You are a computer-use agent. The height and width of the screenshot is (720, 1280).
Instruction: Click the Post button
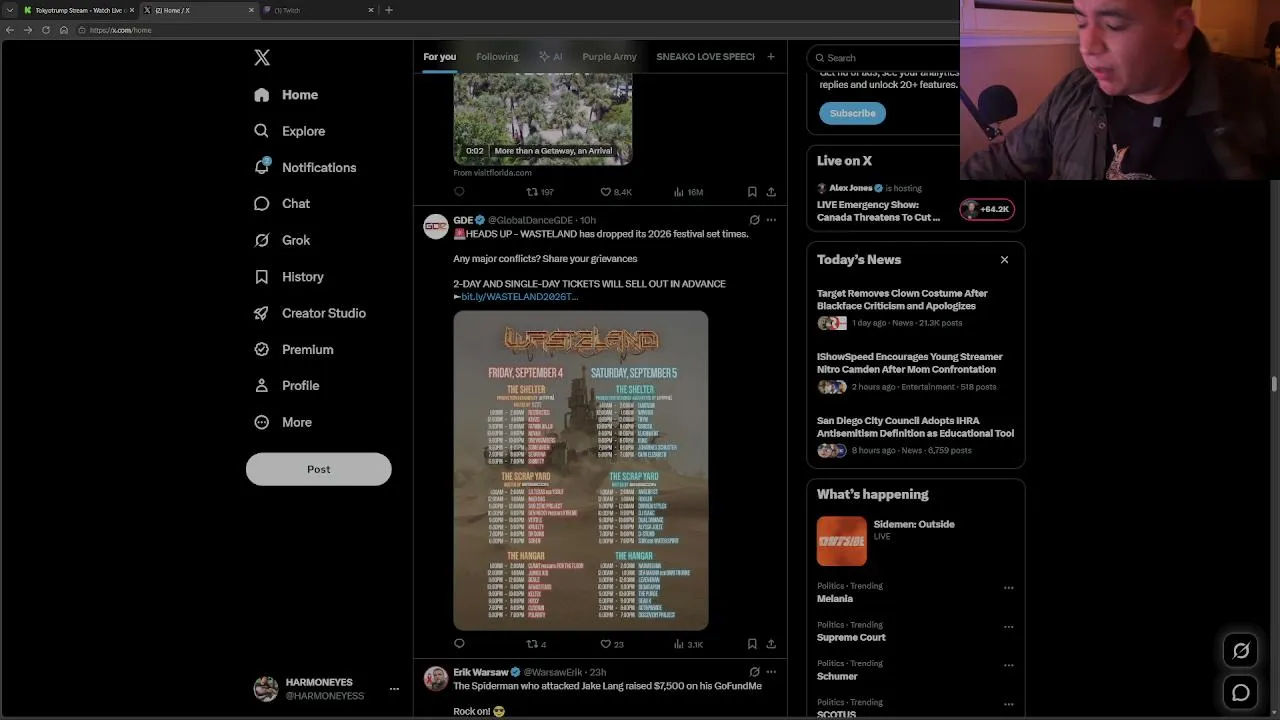click(318, 469)
